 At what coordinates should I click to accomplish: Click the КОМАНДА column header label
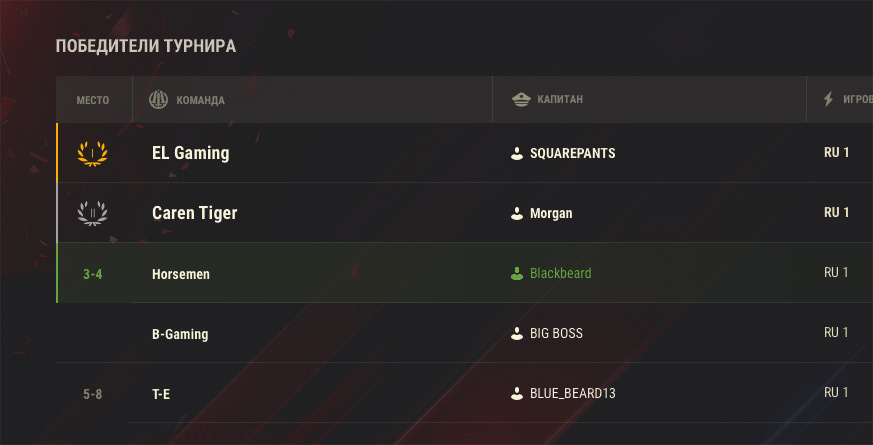200,100
